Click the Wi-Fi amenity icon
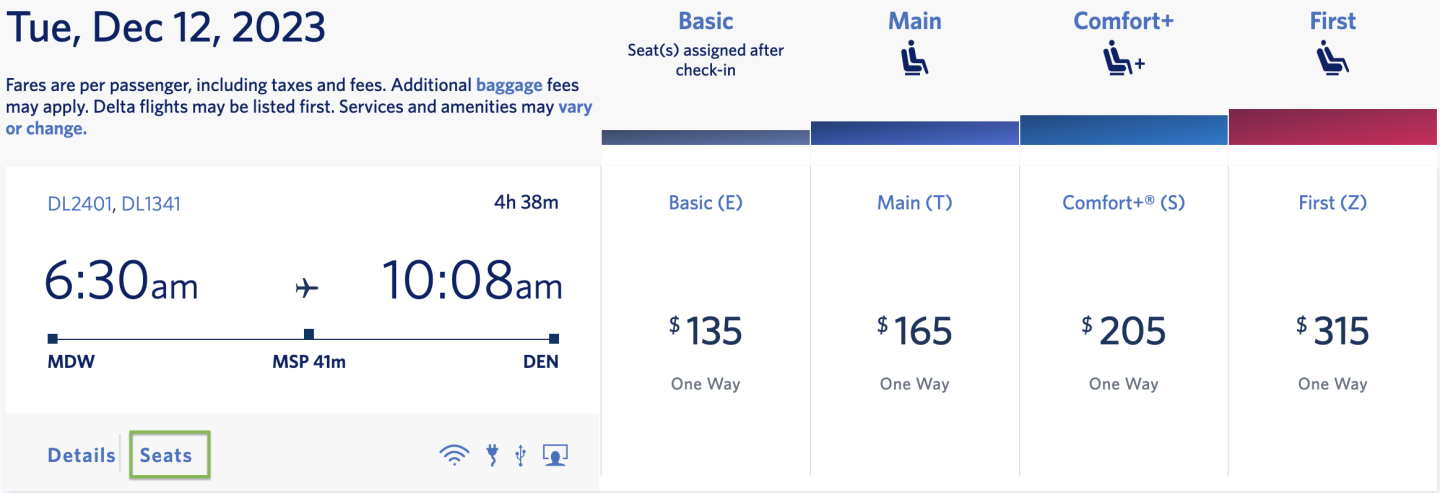Viewport: 1440px width, 493px height. 454,455
